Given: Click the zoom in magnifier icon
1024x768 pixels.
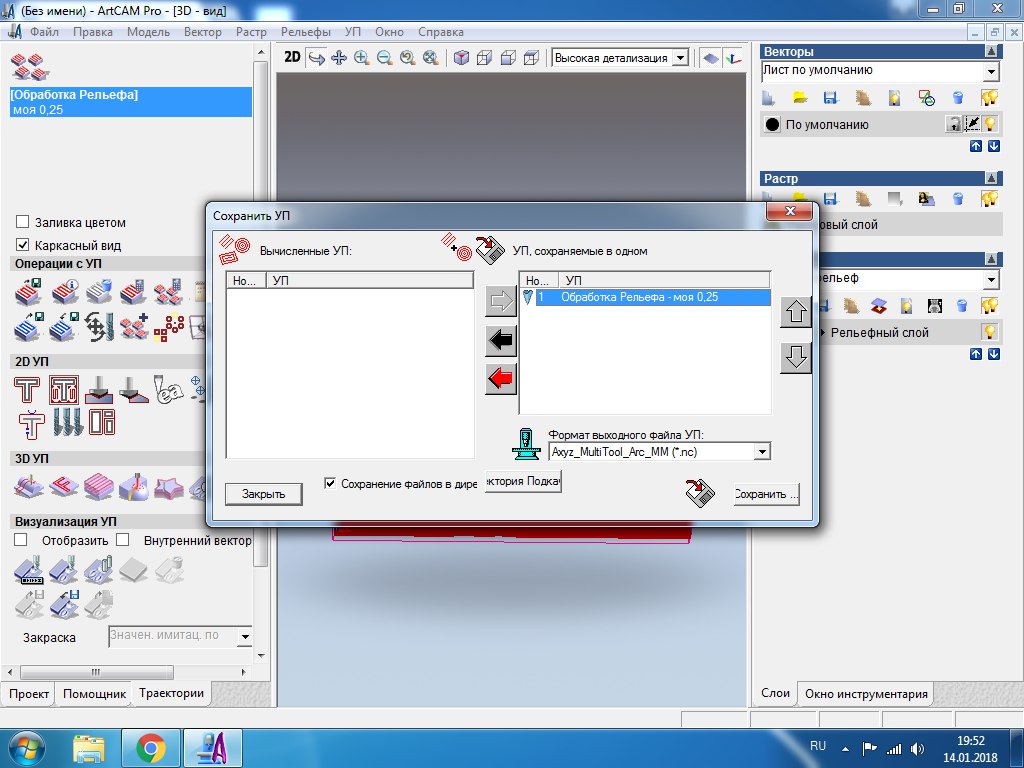Looking at the screenshot, I should click(x=361, y=58).
